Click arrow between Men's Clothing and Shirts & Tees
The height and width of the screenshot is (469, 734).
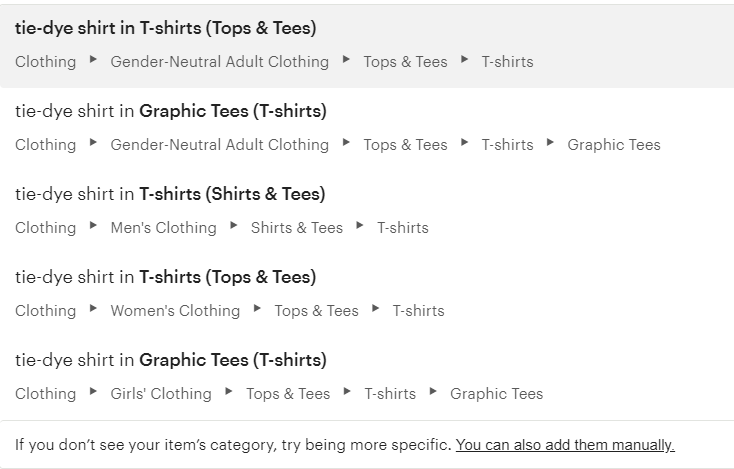coord(234,225)
